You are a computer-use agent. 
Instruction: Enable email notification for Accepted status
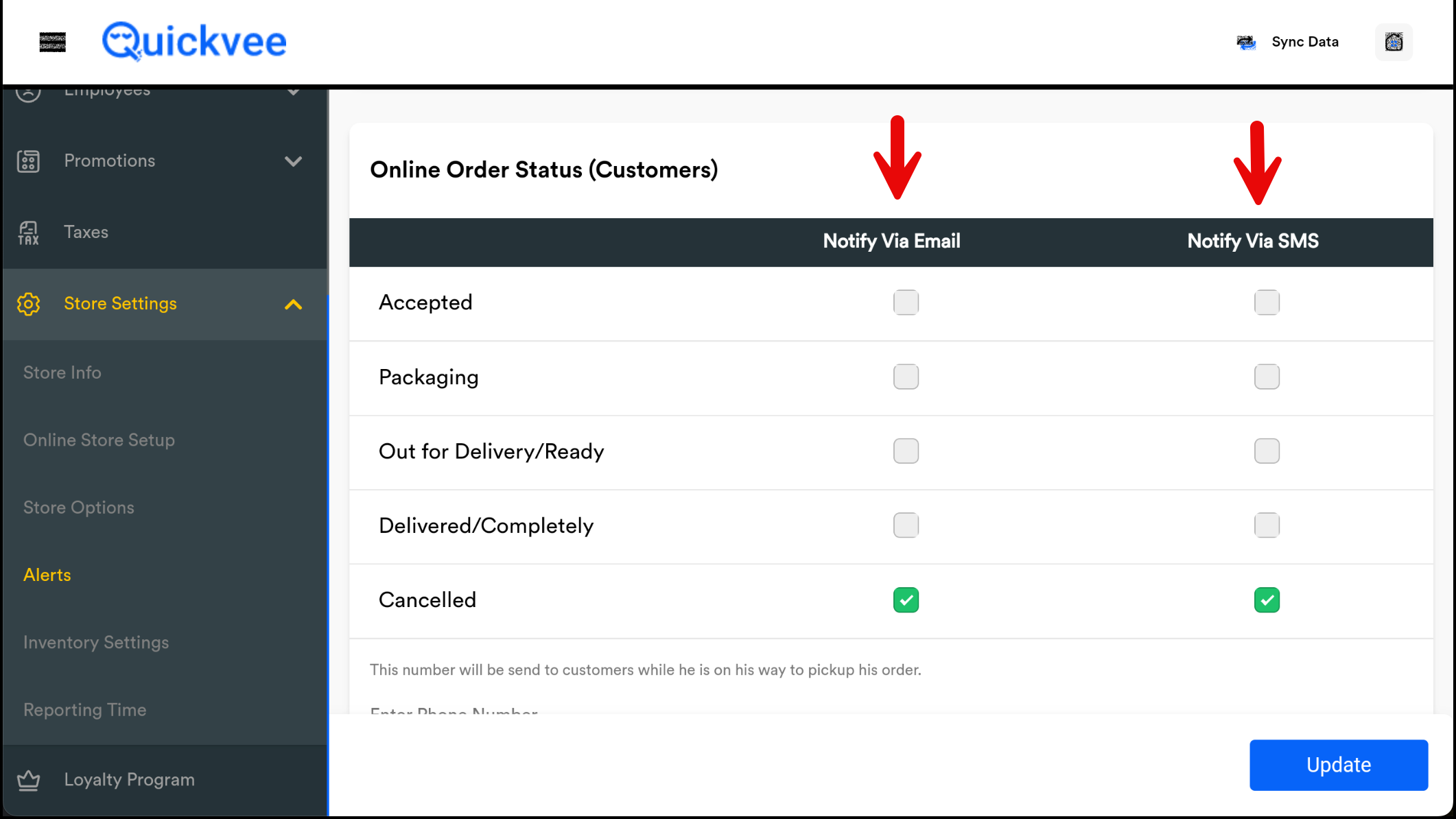click(x=906, y=302)
